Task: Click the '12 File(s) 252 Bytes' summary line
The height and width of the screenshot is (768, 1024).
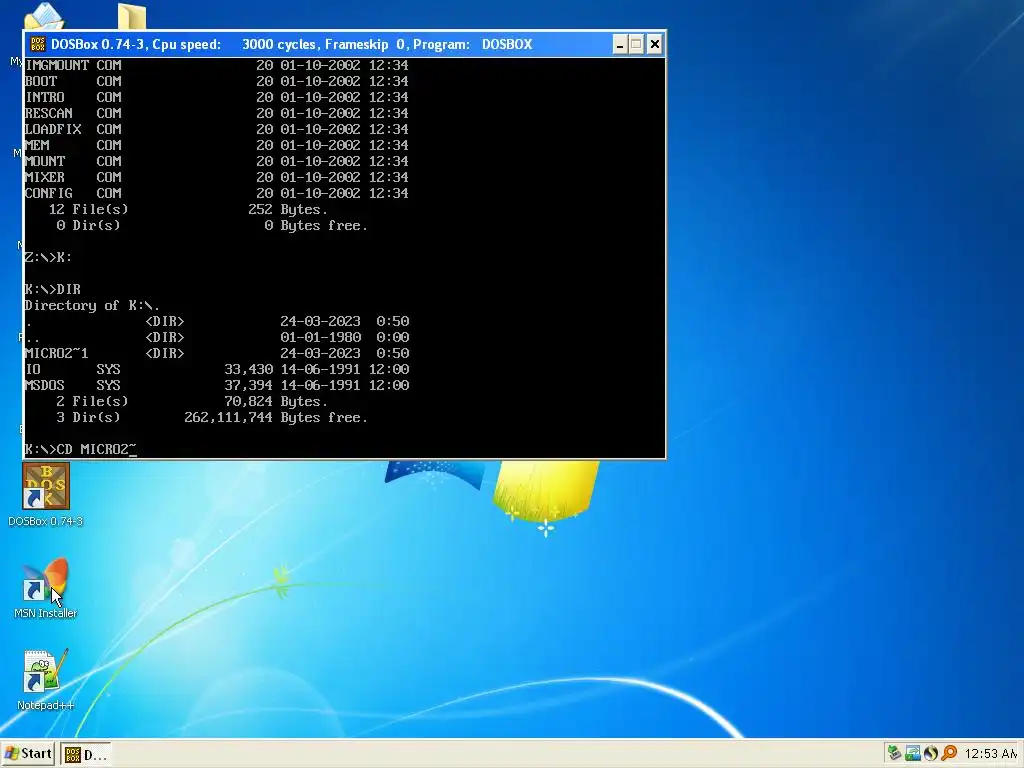Action: (x=188, y=209)
